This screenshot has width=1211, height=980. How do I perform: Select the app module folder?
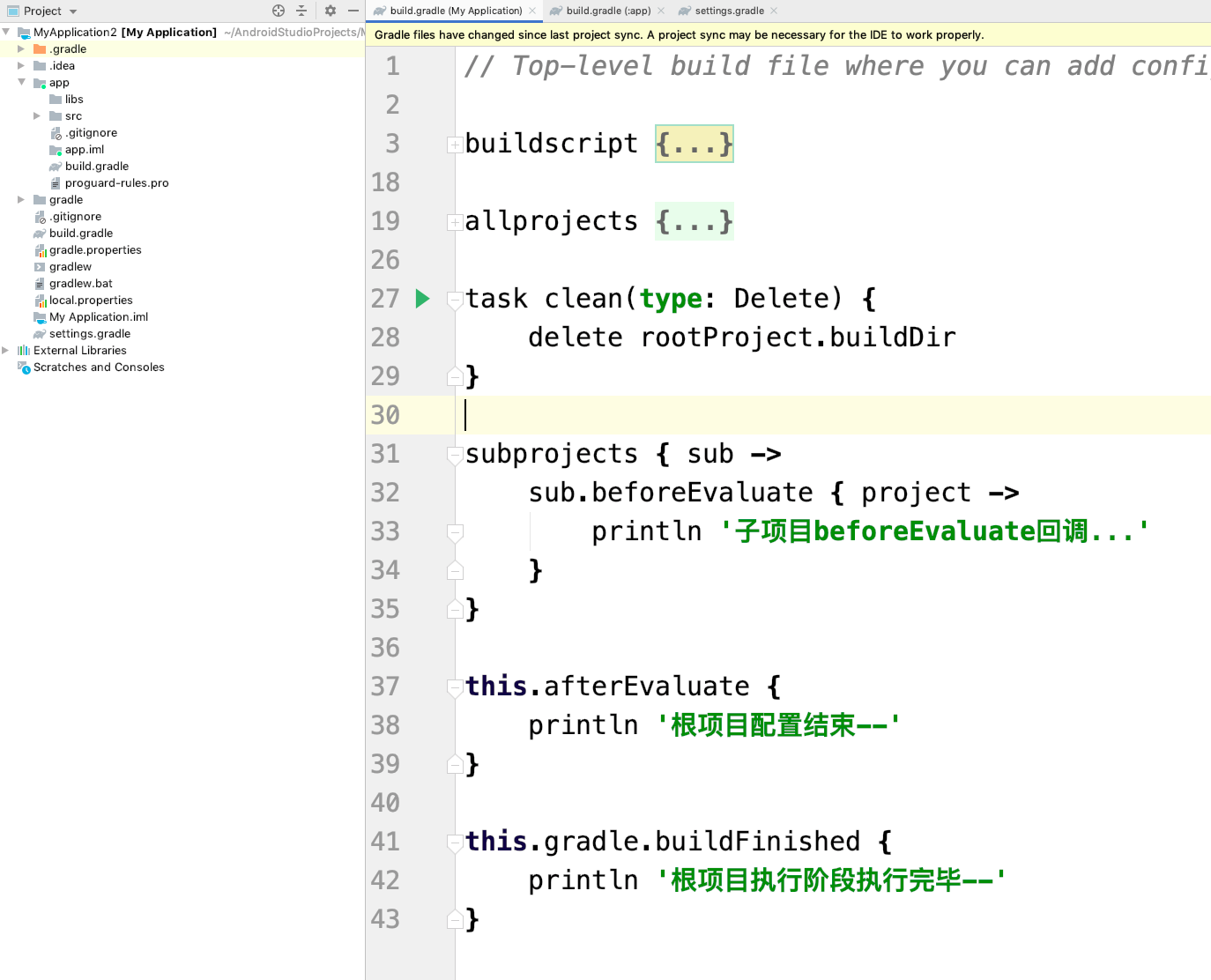click(x=59, y=83)
